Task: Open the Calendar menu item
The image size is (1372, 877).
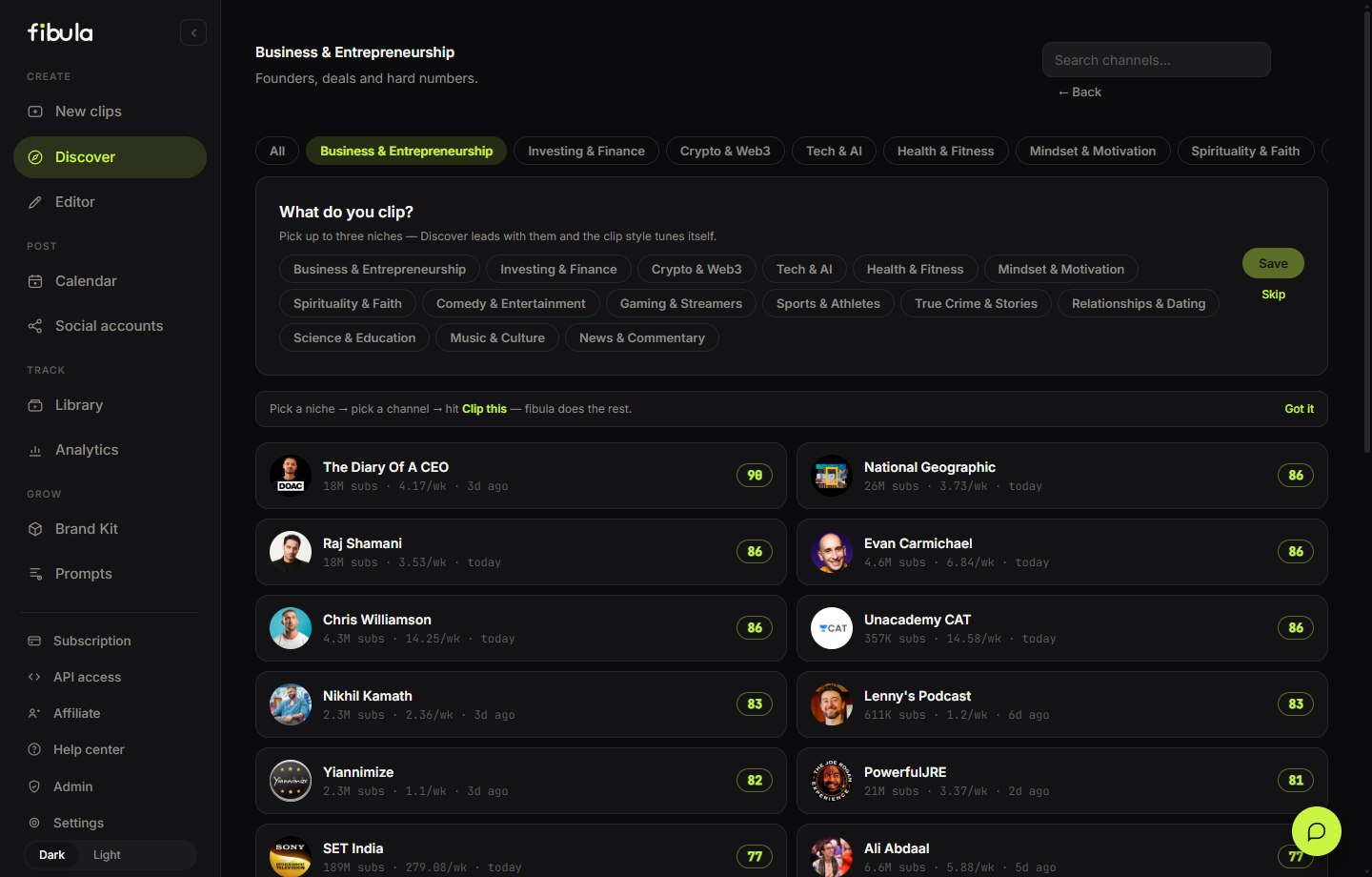Action: pos(110,281)
